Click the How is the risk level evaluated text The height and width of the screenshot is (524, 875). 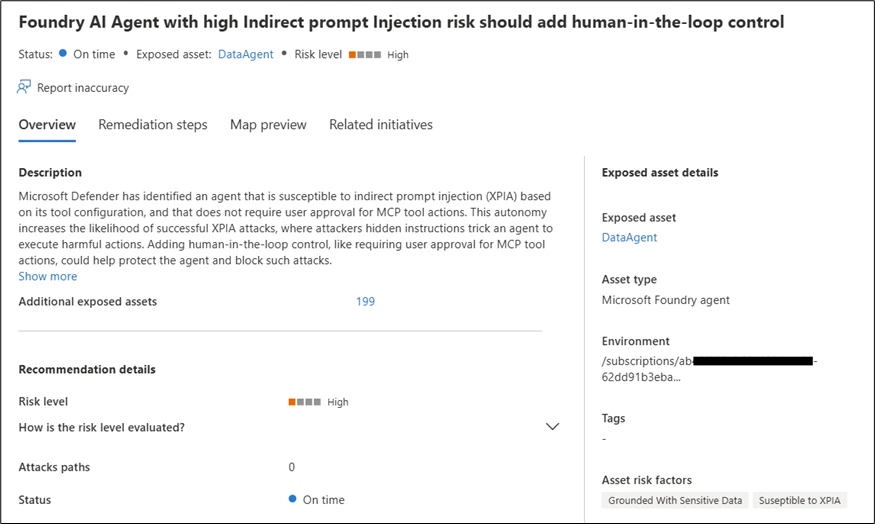click(101, 428)
